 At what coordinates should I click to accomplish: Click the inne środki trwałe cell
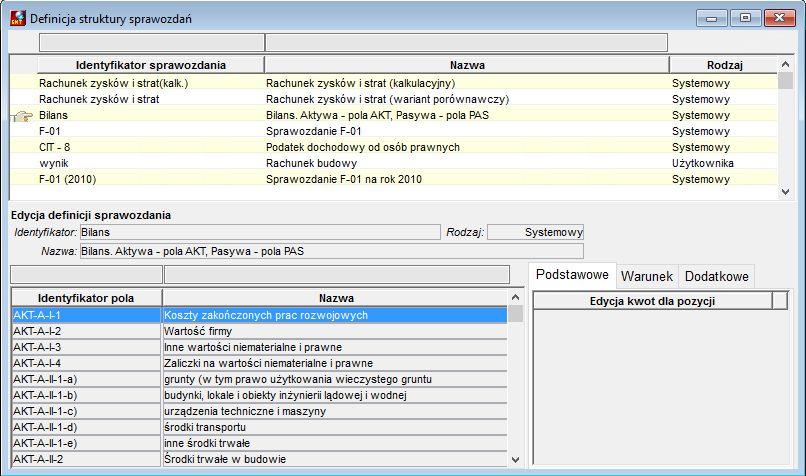[x=335, y=443]
